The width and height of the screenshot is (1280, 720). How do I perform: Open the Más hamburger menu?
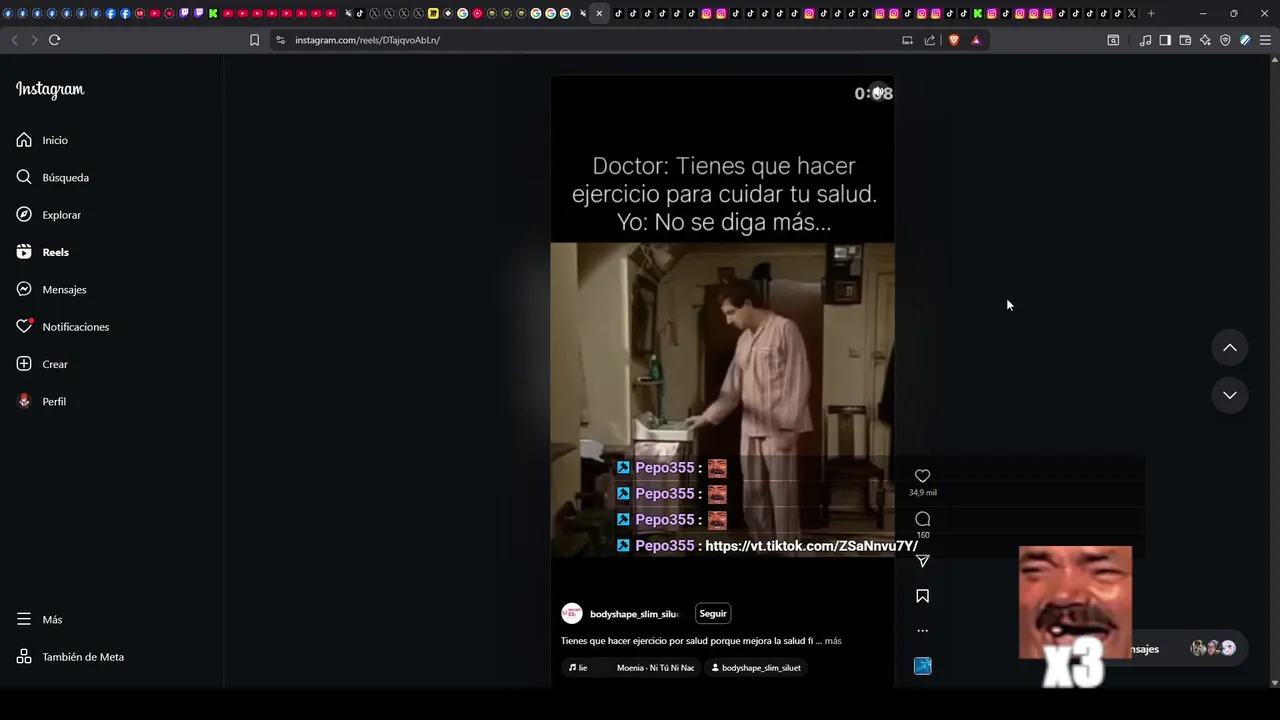(x=24, y=619)
